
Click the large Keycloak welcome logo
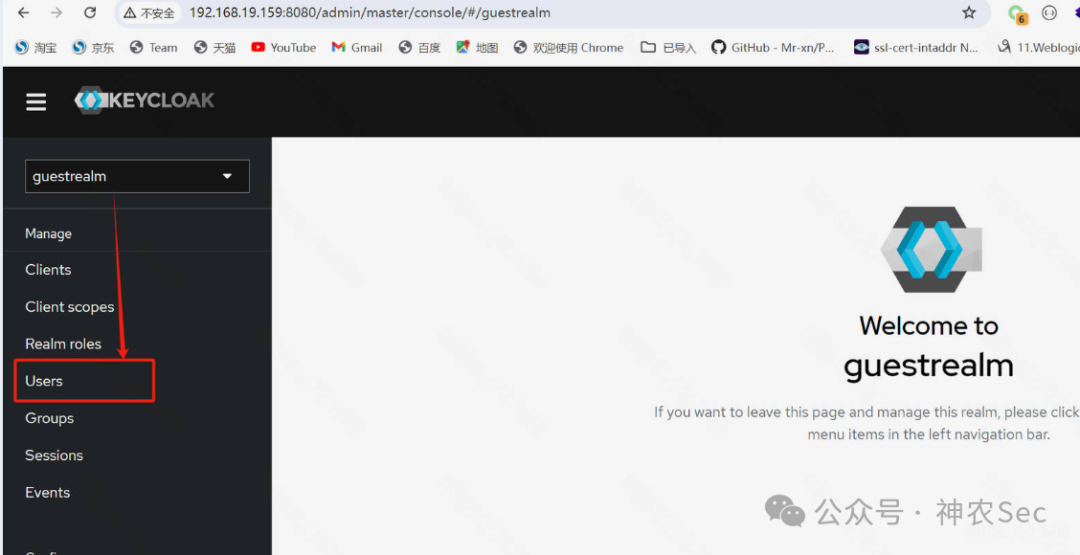[931, 250]
